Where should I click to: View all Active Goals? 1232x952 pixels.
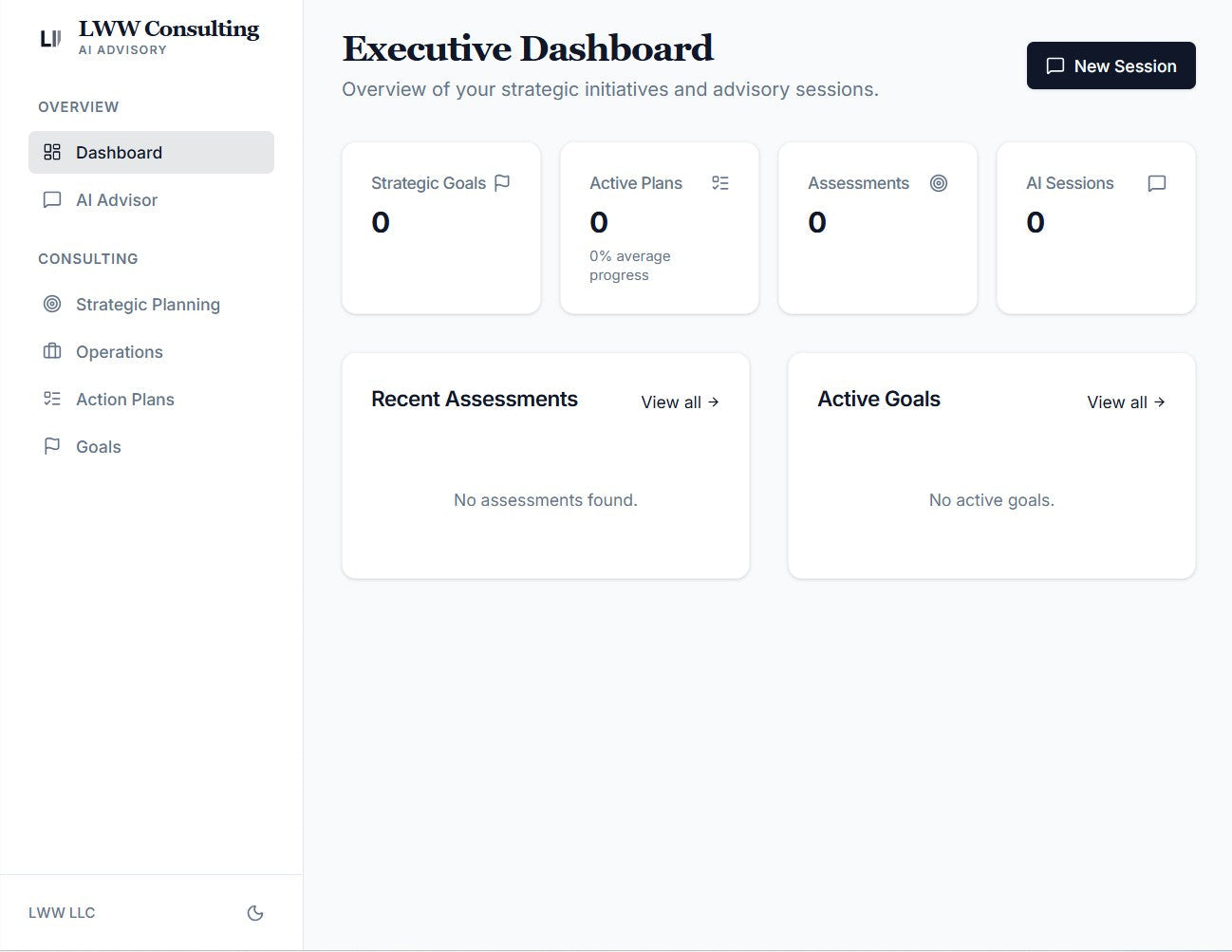[1126, 401]
